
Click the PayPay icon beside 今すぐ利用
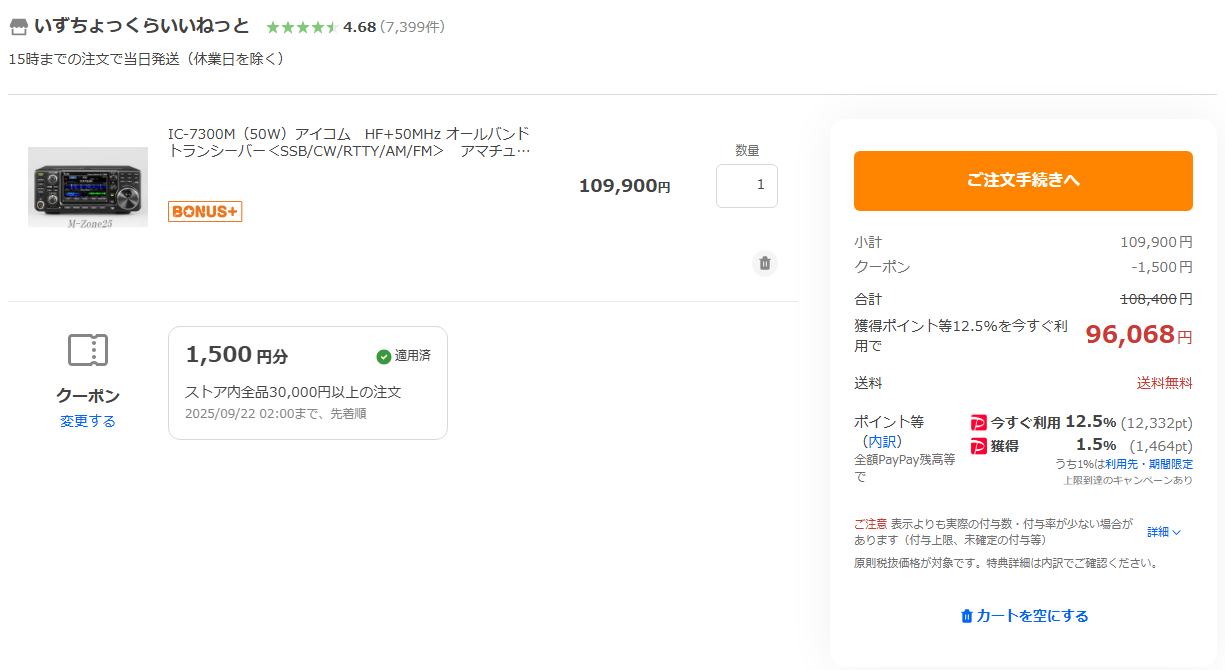coord(979,423)
